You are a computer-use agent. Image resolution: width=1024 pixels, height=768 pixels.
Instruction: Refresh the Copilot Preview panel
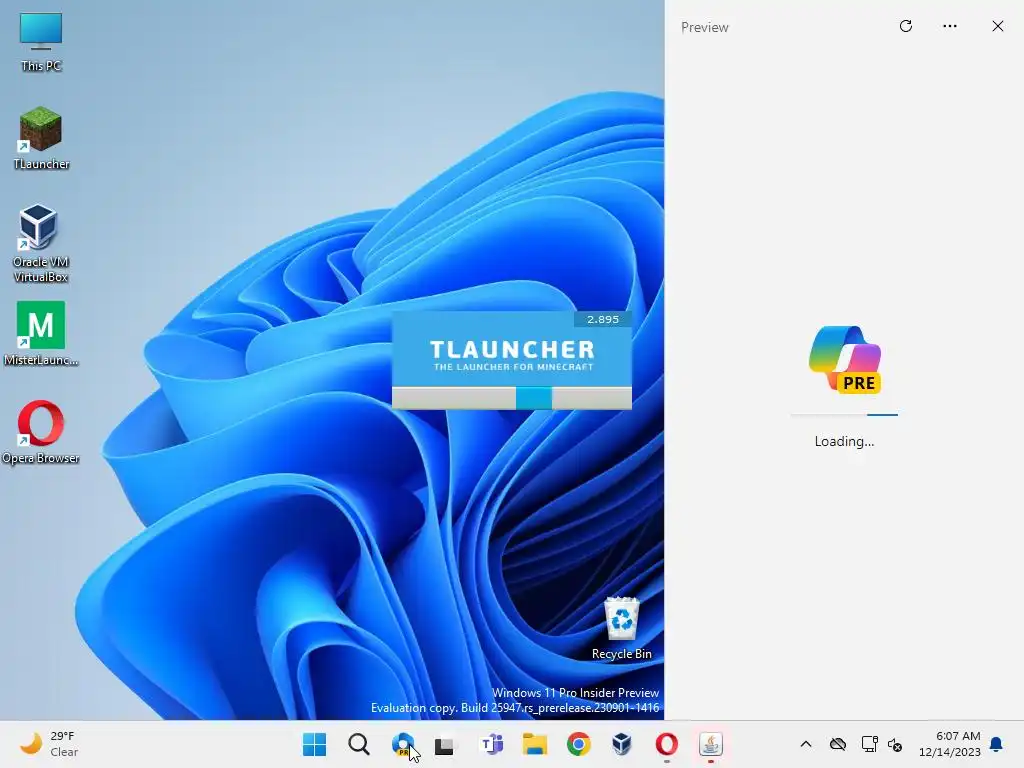click(x=906, y=26)
